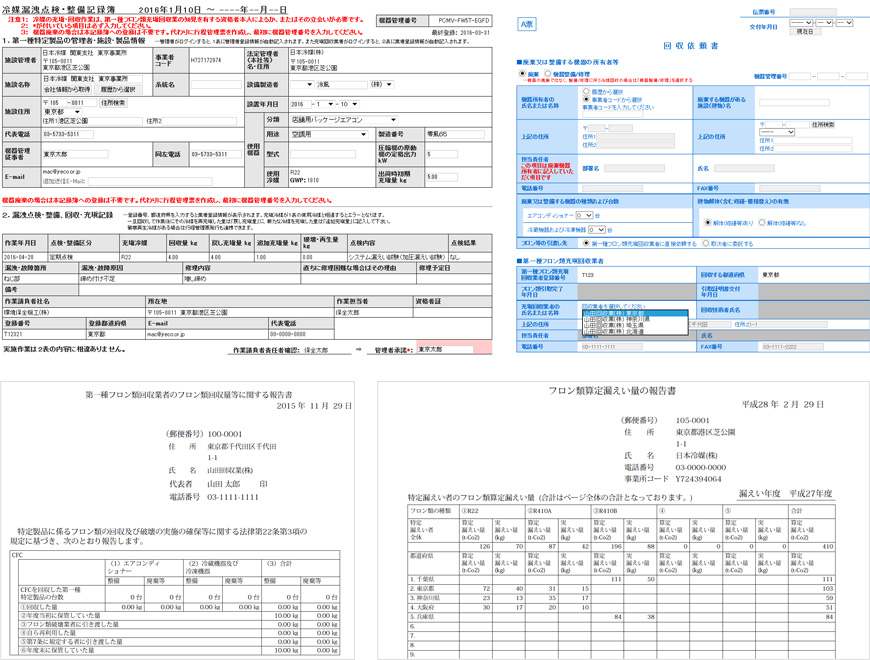The image size is (870, 660).
Task: Click the 会社情報から取得 button
Action: 67,89
